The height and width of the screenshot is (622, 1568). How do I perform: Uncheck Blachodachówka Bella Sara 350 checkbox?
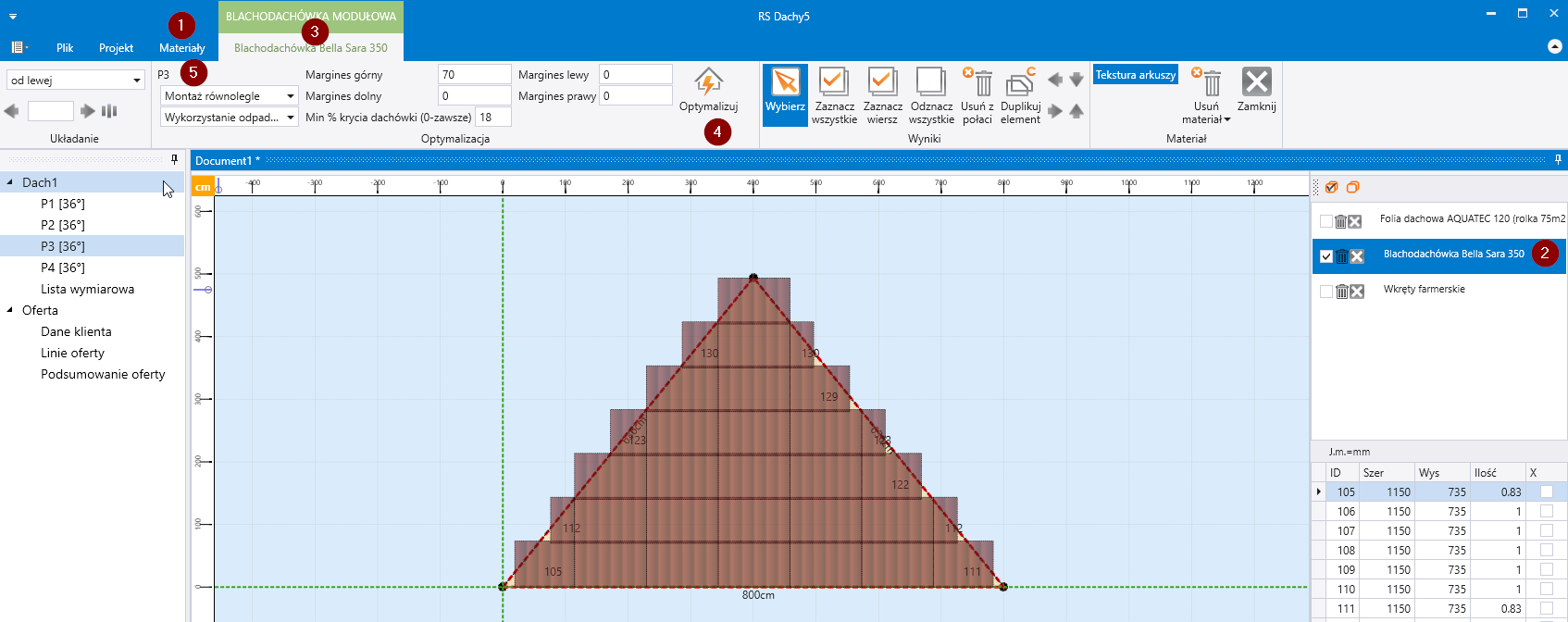click(x=1326, y=256)
